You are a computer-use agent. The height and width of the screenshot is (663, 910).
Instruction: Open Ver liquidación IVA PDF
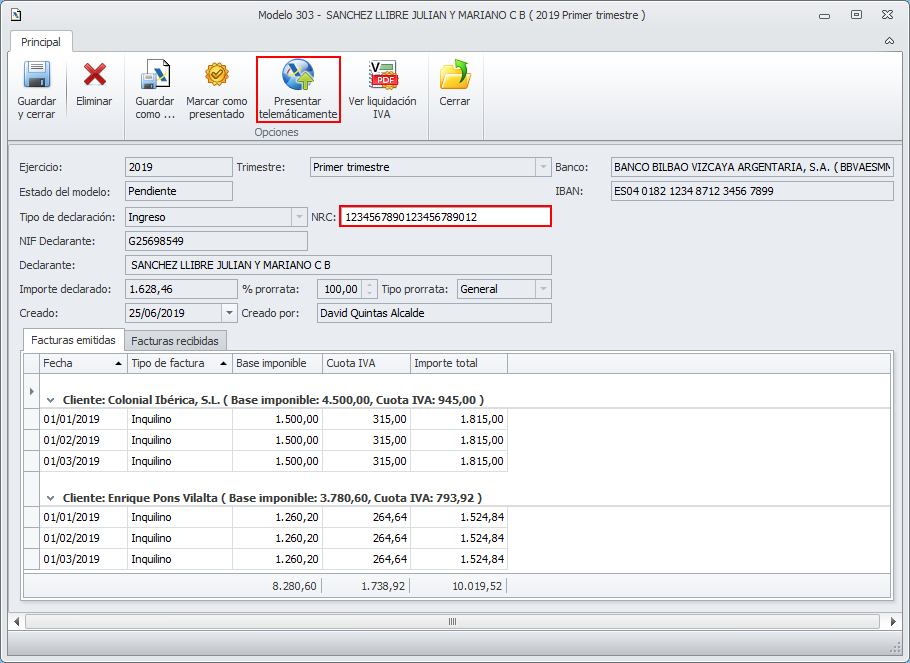click(x=382, y=90)
